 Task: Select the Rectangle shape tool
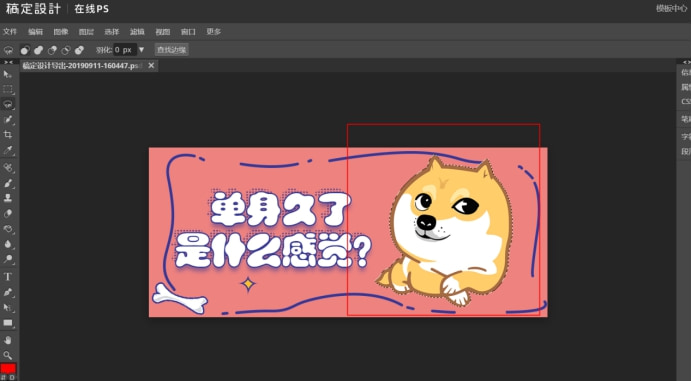[8, 323]
